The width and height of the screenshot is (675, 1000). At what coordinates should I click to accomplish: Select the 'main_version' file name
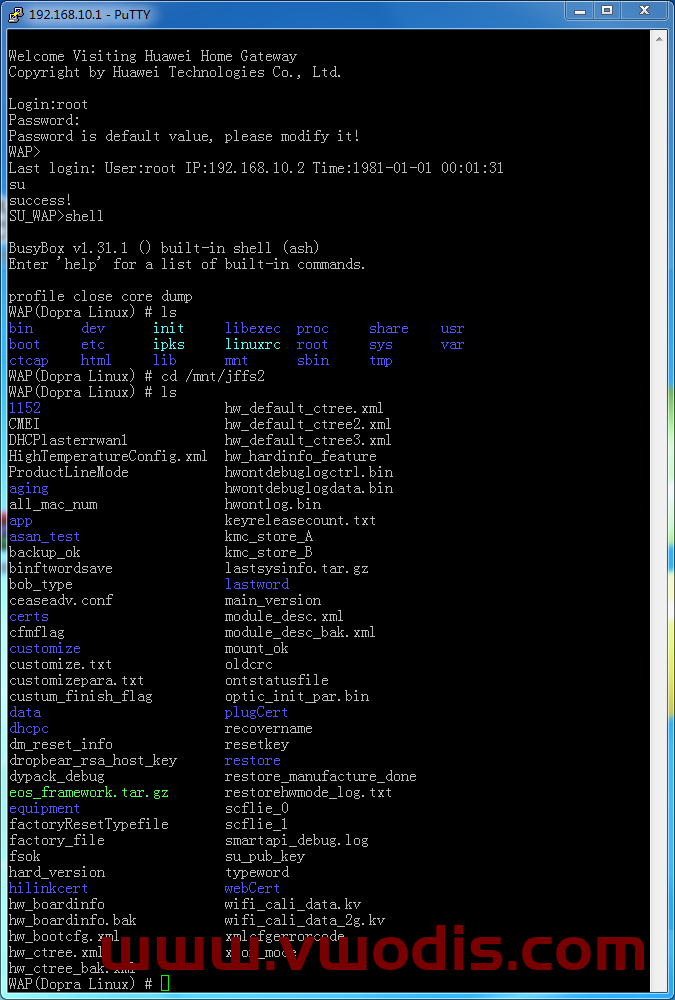coord(272,600)
